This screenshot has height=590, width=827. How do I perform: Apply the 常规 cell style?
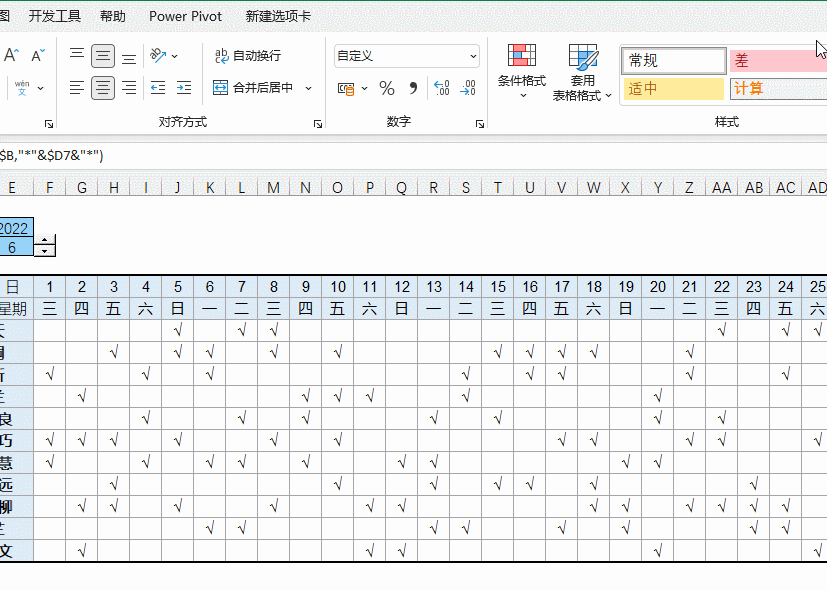[x=674, y=61]
